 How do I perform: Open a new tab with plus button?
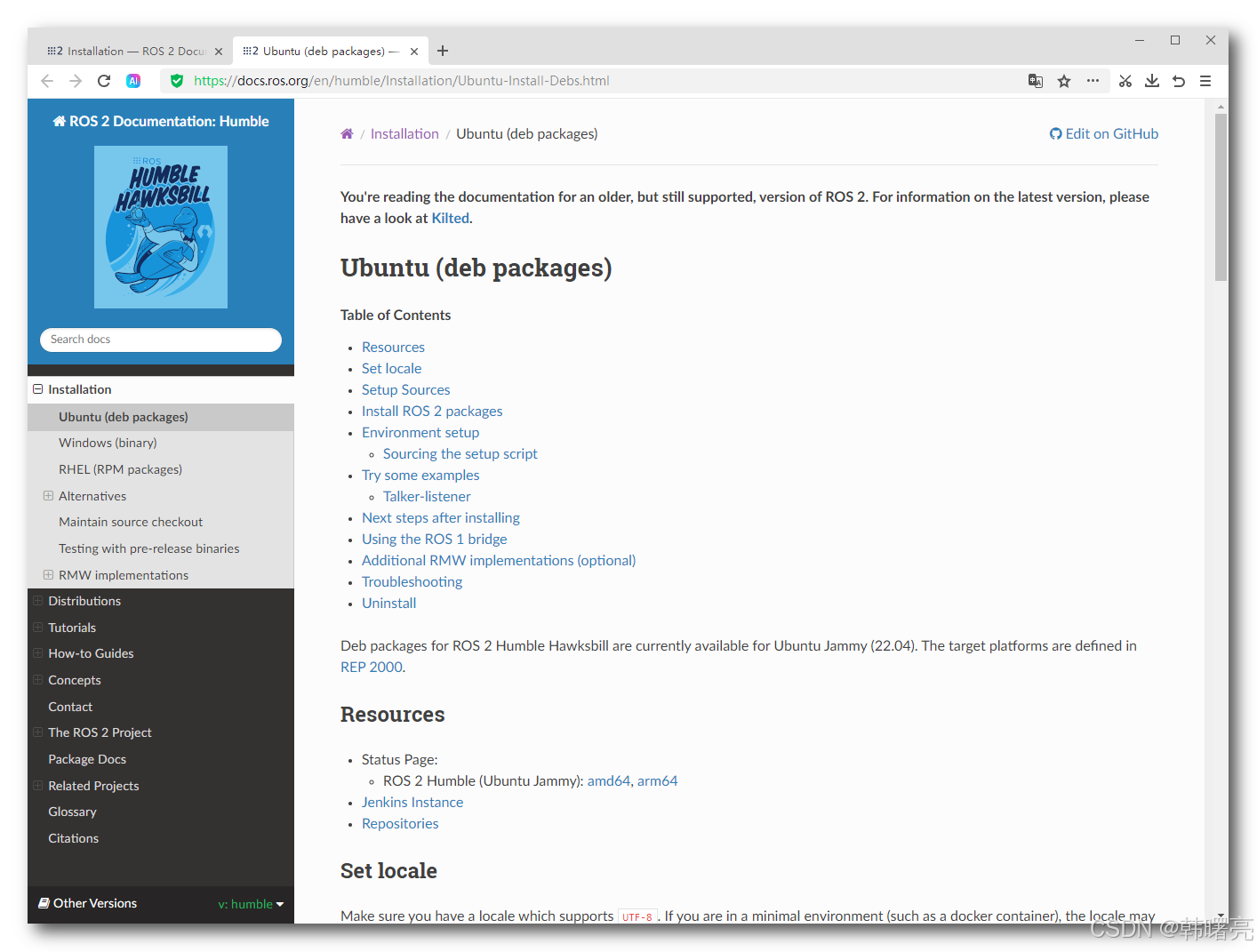(x=443, y=51)
